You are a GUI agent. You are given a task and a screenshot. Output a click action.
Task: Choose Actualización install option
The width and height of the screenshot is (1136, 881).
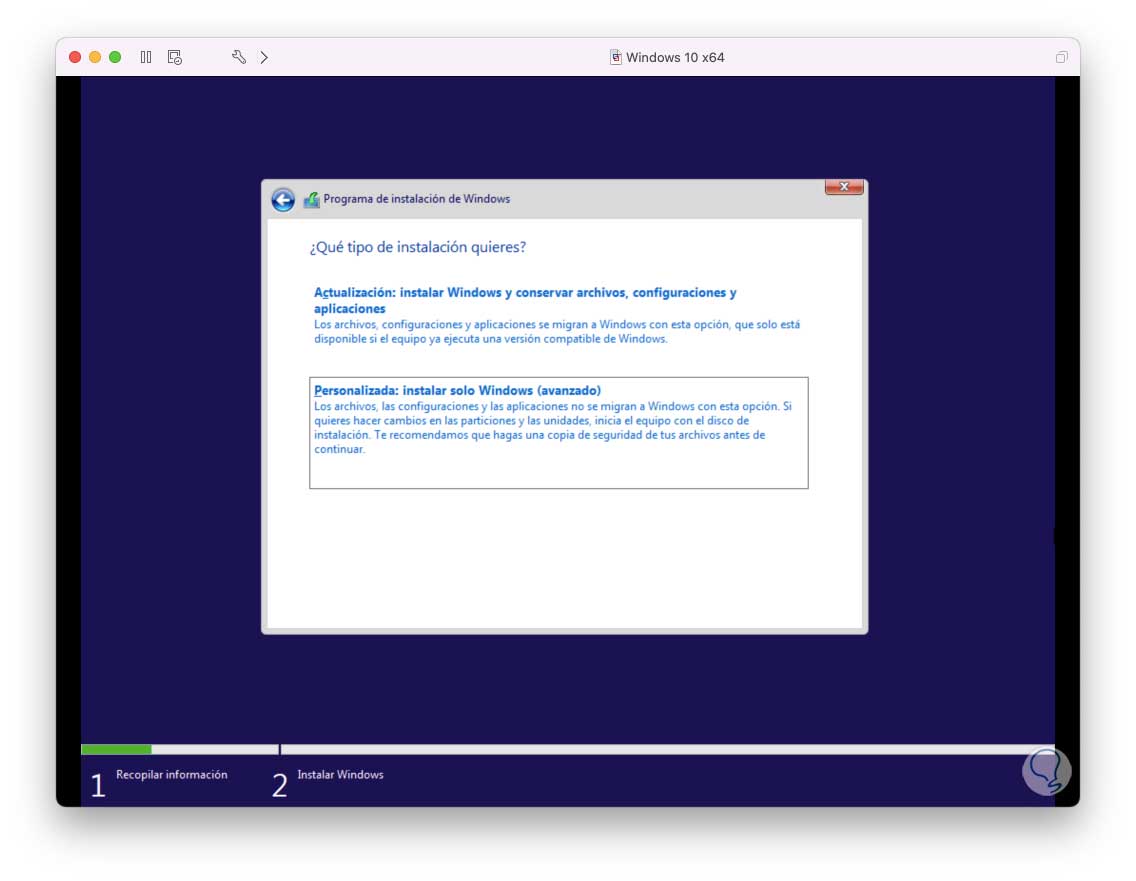pyautogui.click(x=557, y=315)
